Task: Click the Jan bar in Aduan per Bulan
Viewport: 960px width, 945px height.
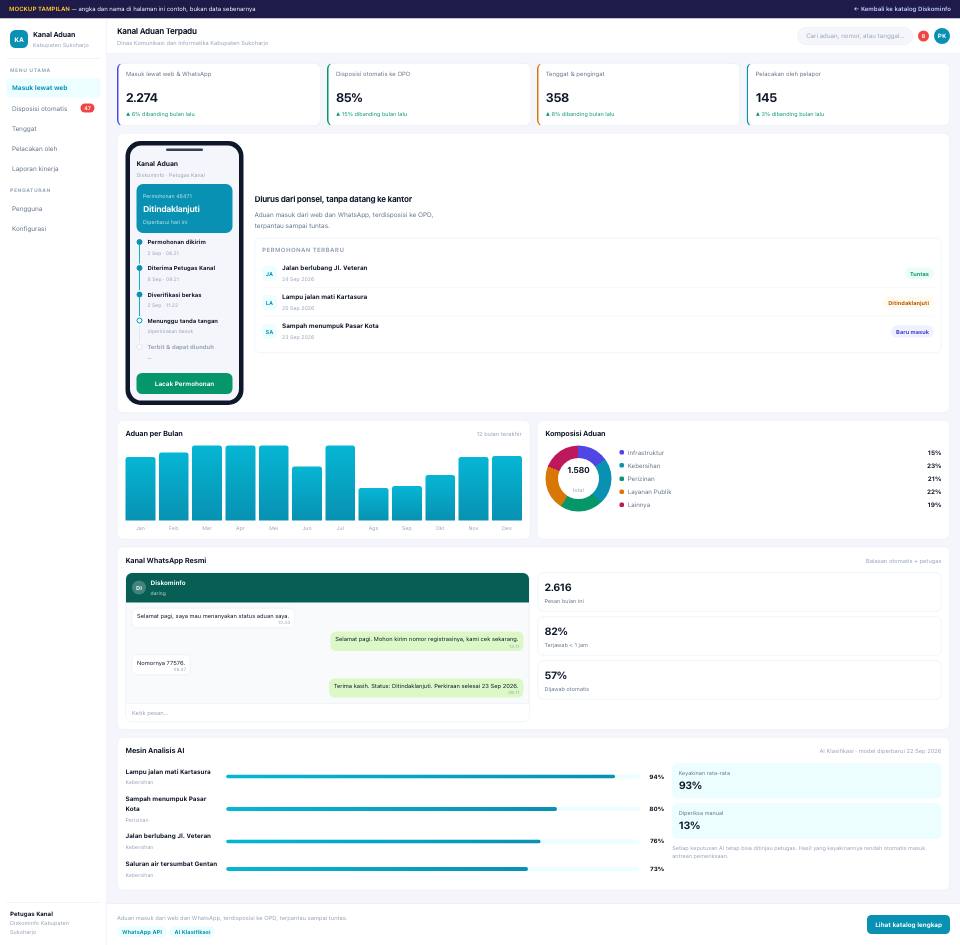Action: [140, 488]
